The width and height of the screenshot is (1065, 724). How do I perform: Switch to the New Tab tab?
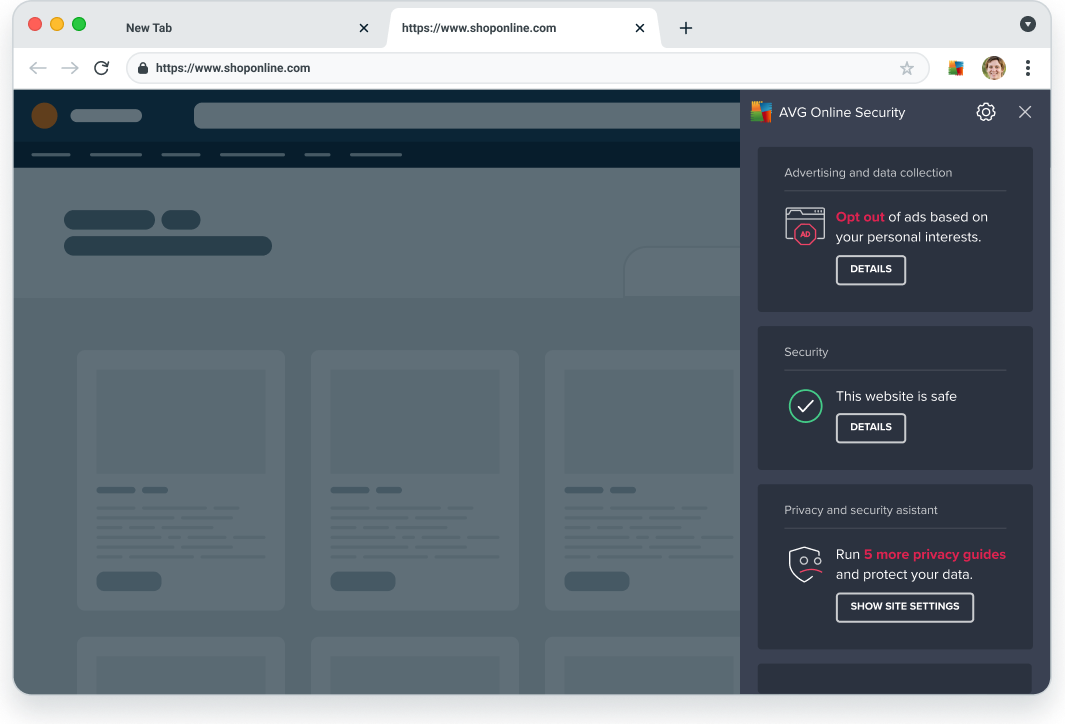pos(149,28)
